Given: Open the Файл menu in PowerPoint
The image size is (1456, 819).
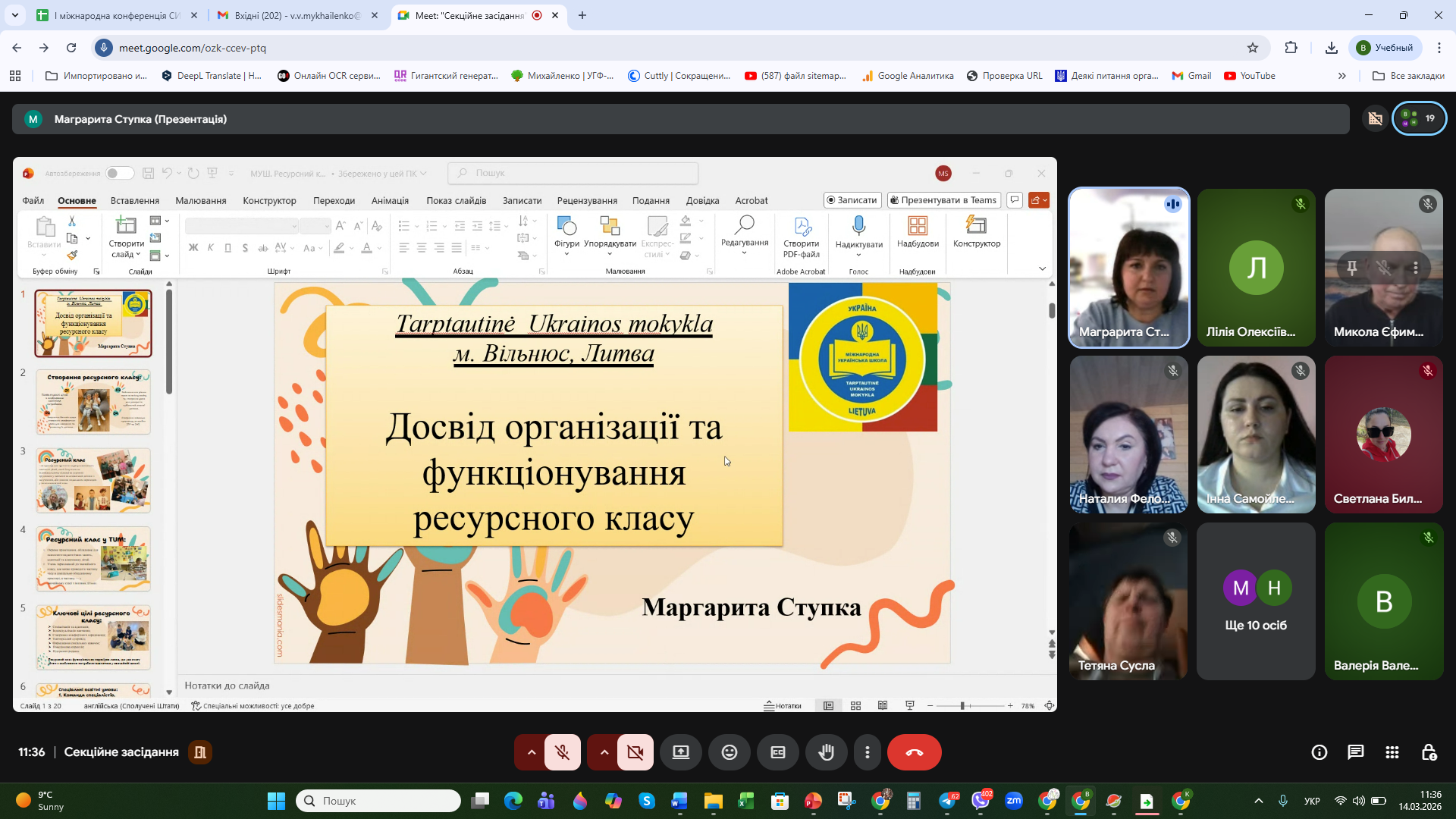Looking at the screenshot, I should pos(33,200).
